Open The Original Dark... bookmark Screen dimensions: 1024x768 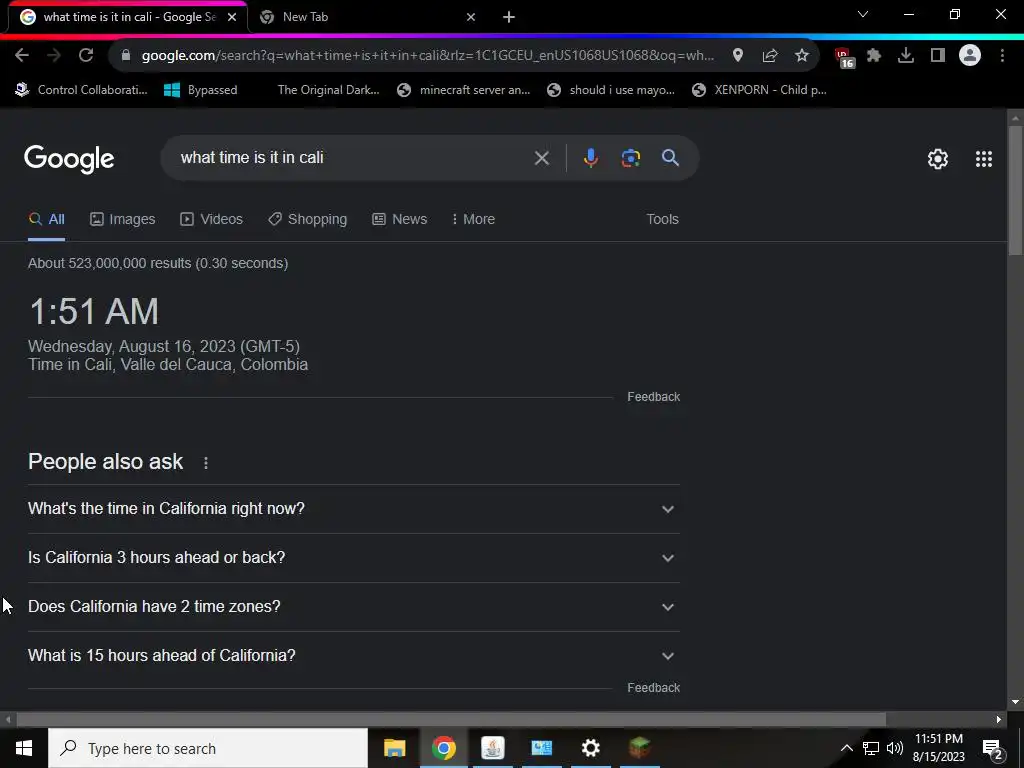(328, 90)
